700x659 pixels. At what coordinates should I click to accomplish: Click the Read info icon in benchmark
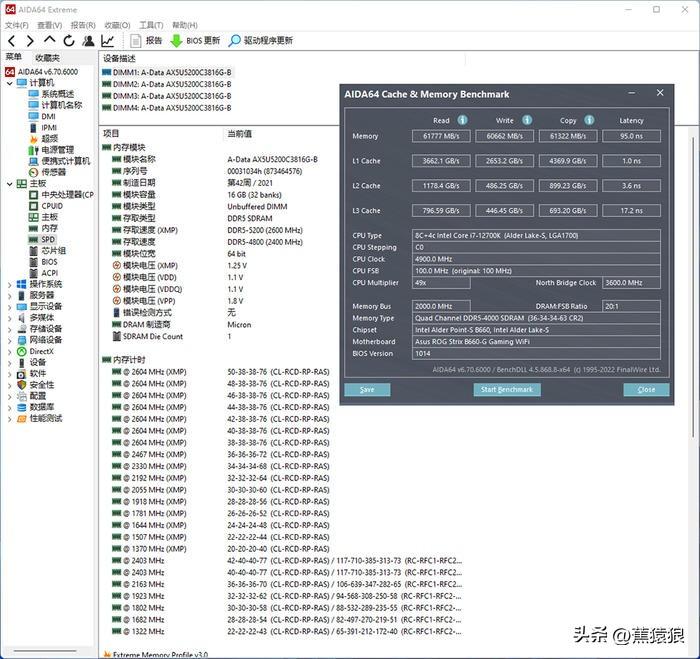(x=462, y=120)
